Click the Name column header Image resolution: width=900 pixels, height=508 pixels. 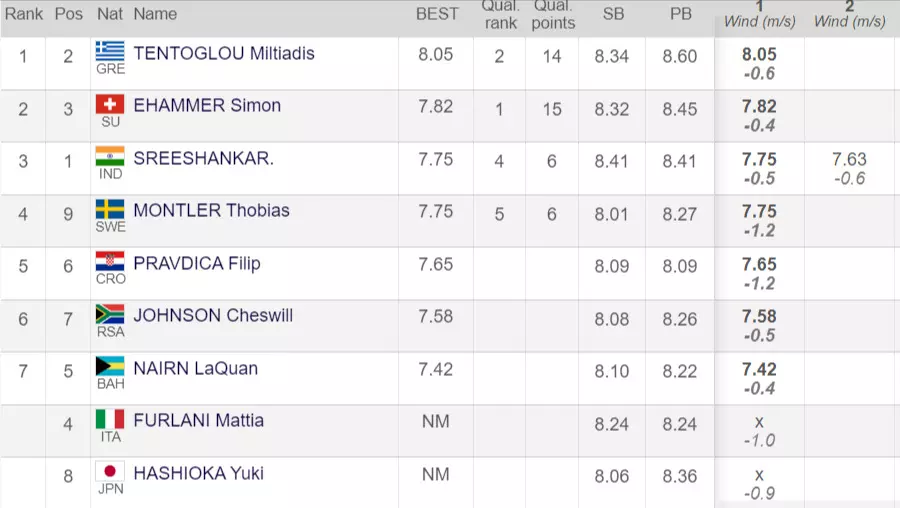pyautogui.click(x=155, y=14)
